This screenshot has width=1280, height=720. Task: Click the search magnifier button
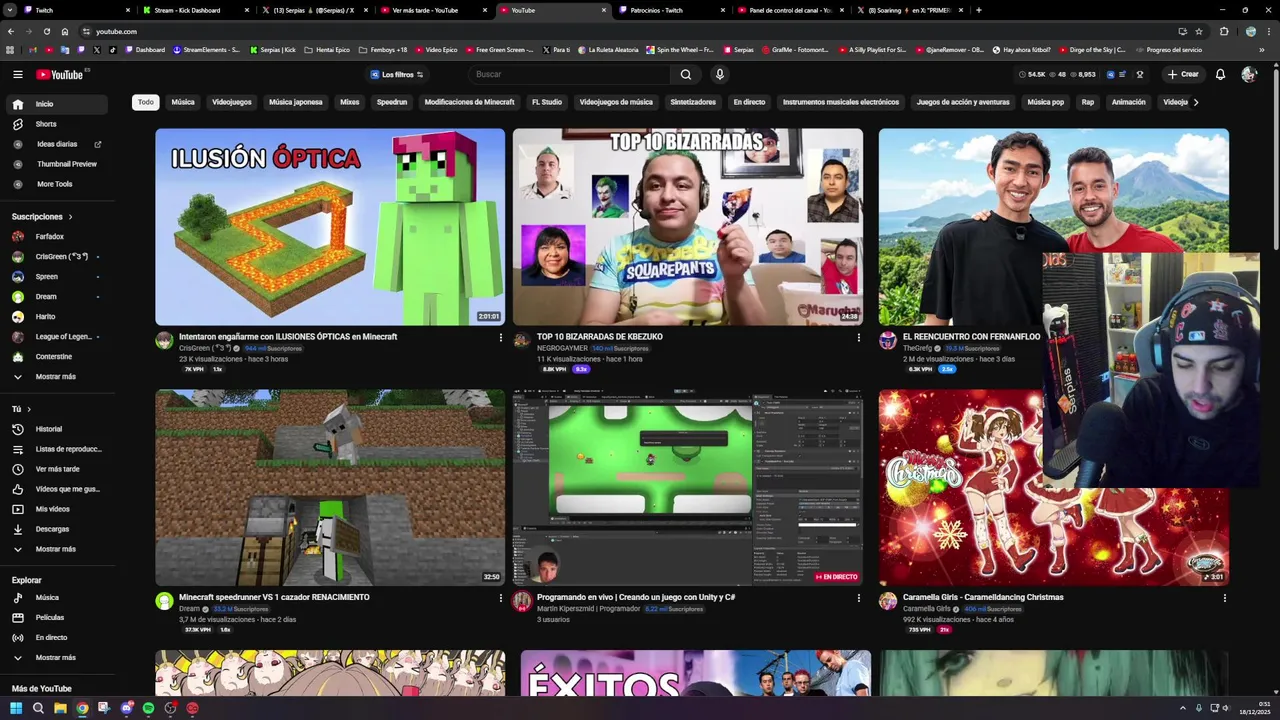click(x=685, y=74)
